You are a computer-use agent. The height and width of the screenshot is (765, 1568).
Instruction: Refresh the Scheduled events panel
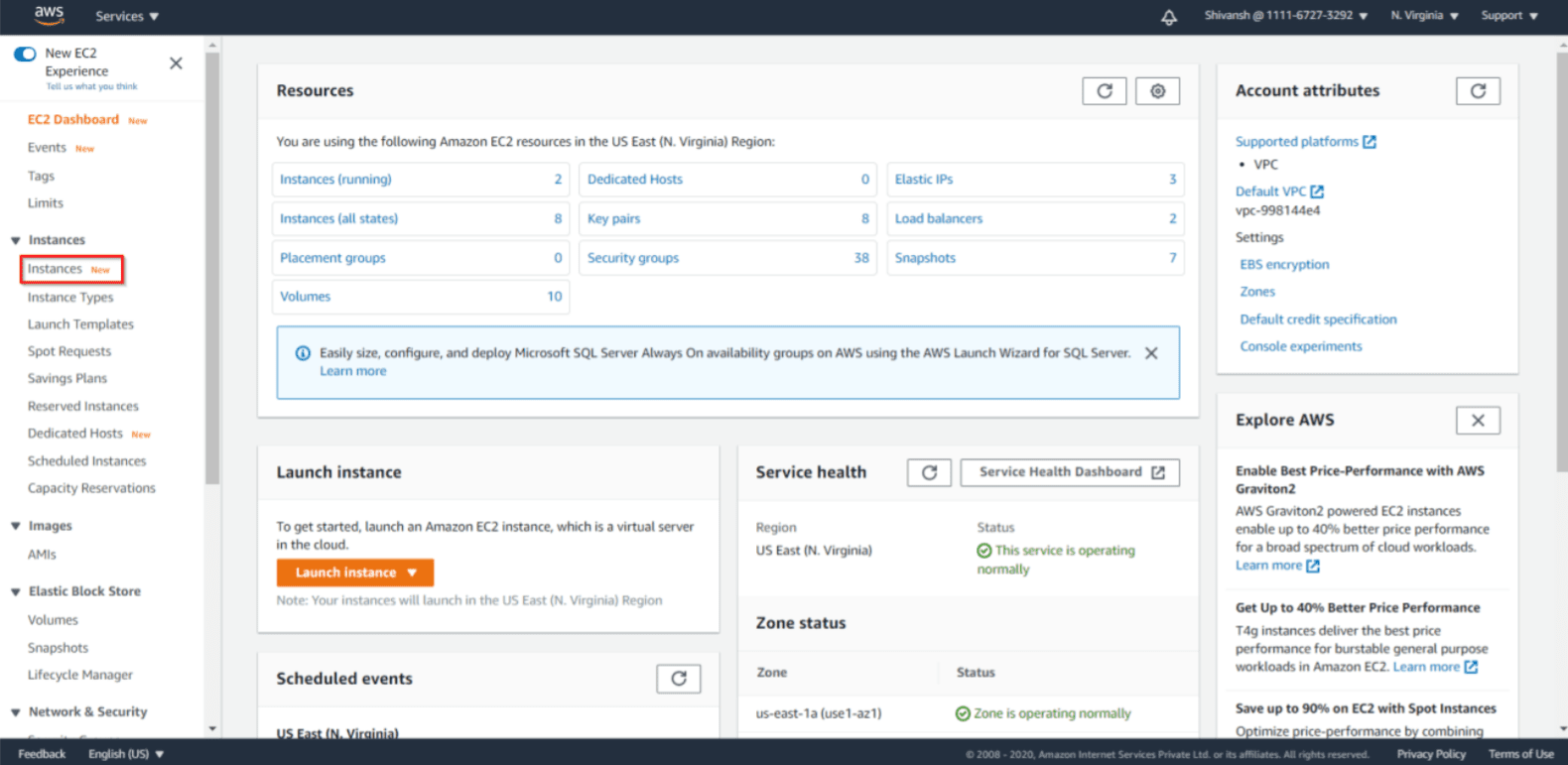678,679
